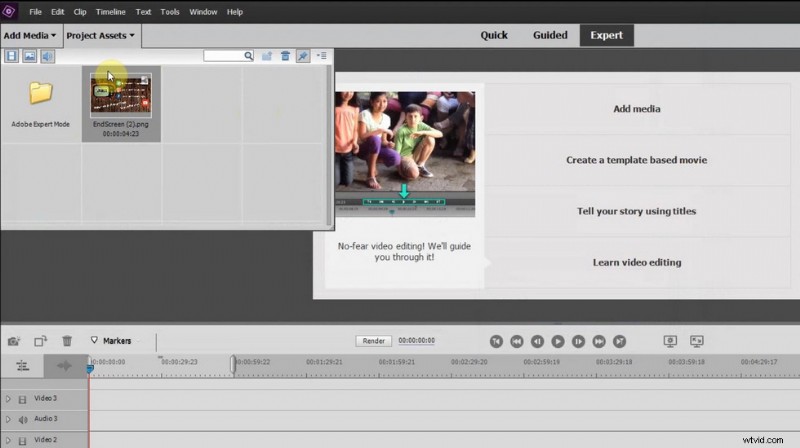The height and width of the screenshot is (448, 800).
Task: Toggle the pin icon on Project Assets panel
Action: 303,56
